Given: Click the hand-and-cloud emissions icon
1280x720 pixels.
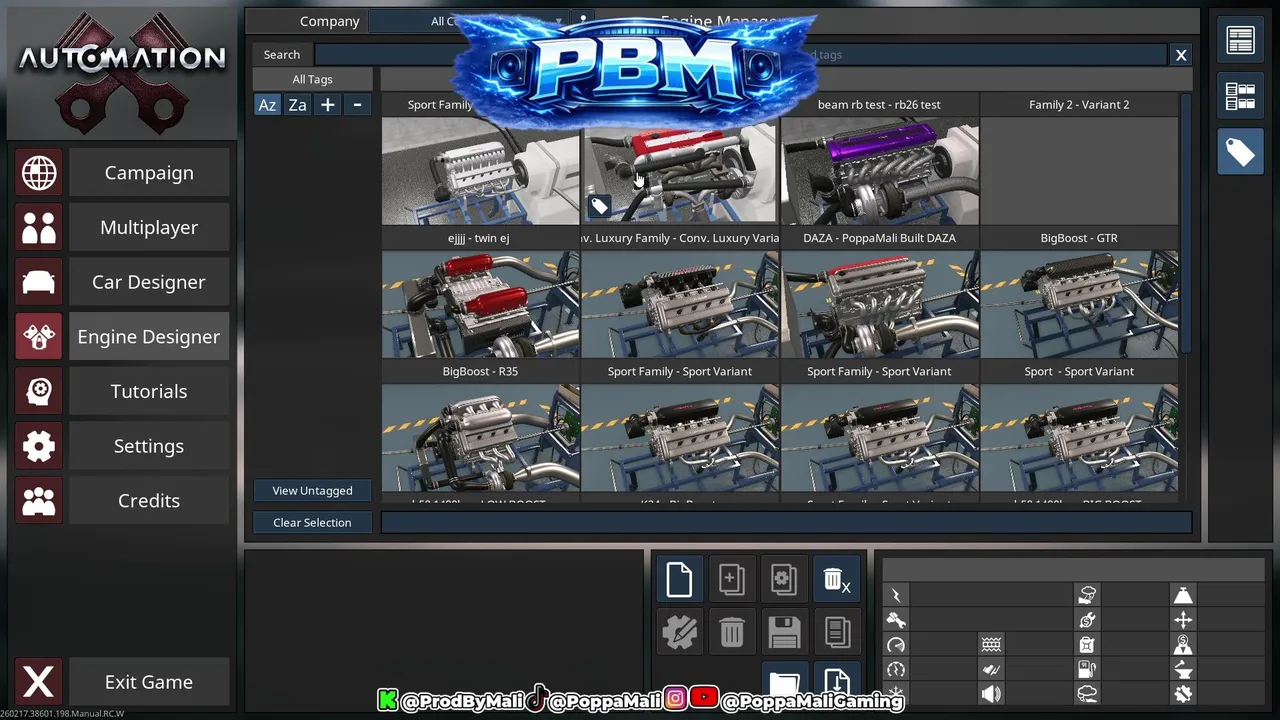Looking at the screenshot, I should [x=1087, y=596].
